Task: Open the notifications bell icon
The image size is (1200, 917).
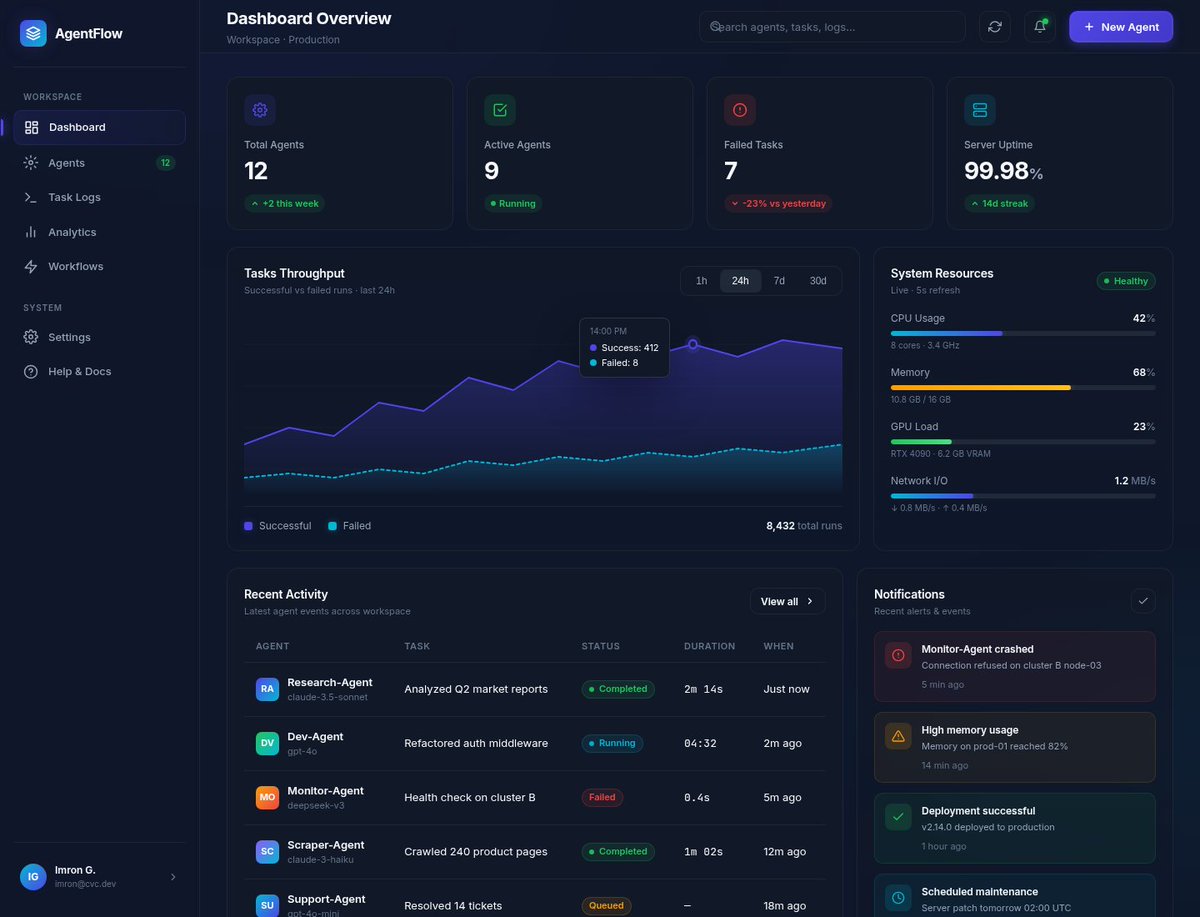Action: coord(1040,27)
